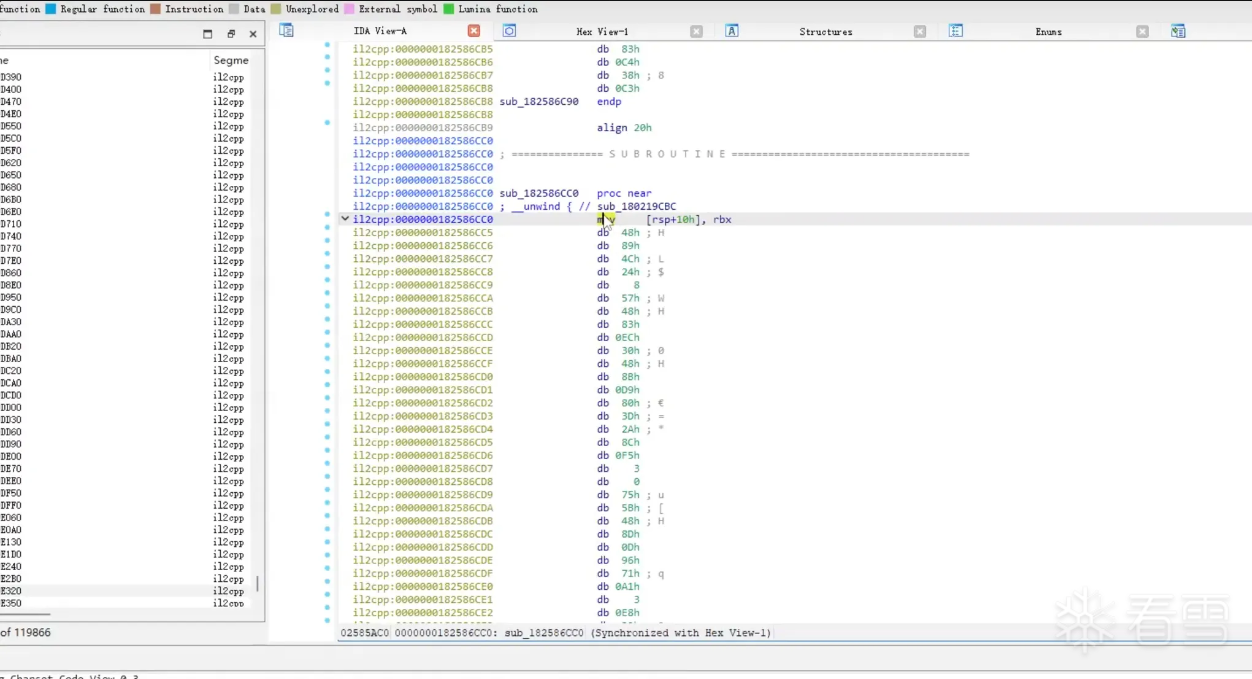
Task: Click the Hex View-1 tab icon
Action: click(509, 31)
